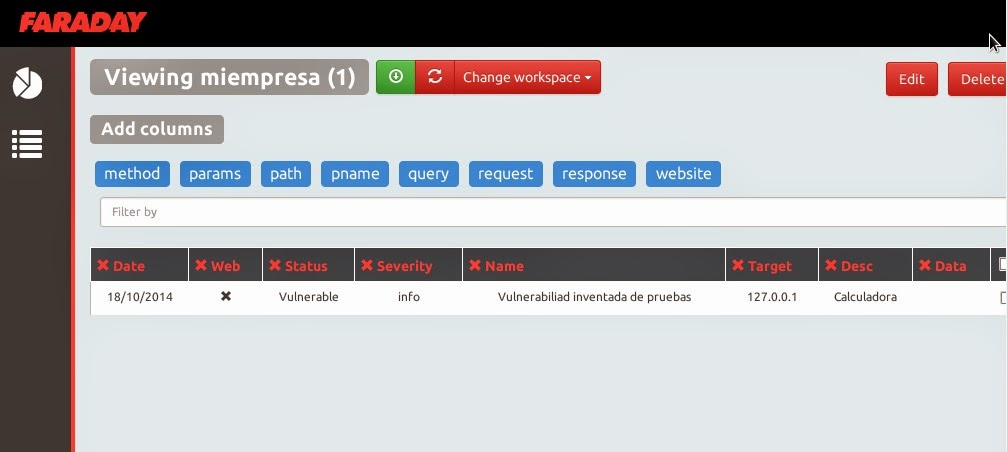Add the website column tag

(683, 174)
